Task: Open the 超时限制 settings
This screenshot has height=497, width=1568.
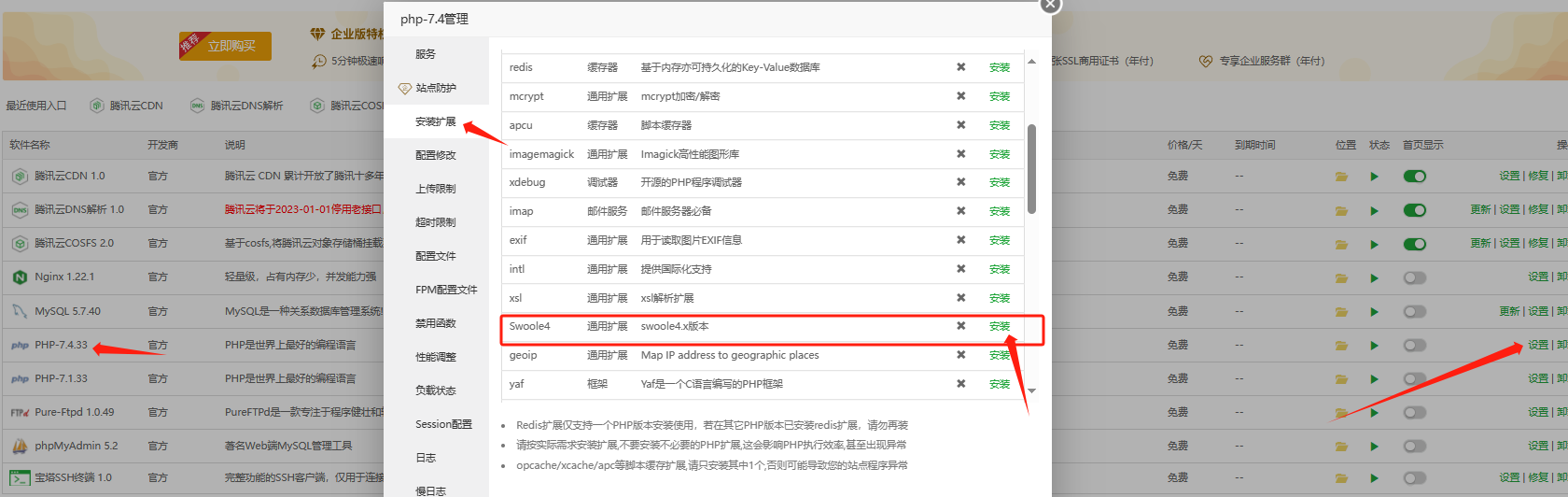Action: (436, 222)
